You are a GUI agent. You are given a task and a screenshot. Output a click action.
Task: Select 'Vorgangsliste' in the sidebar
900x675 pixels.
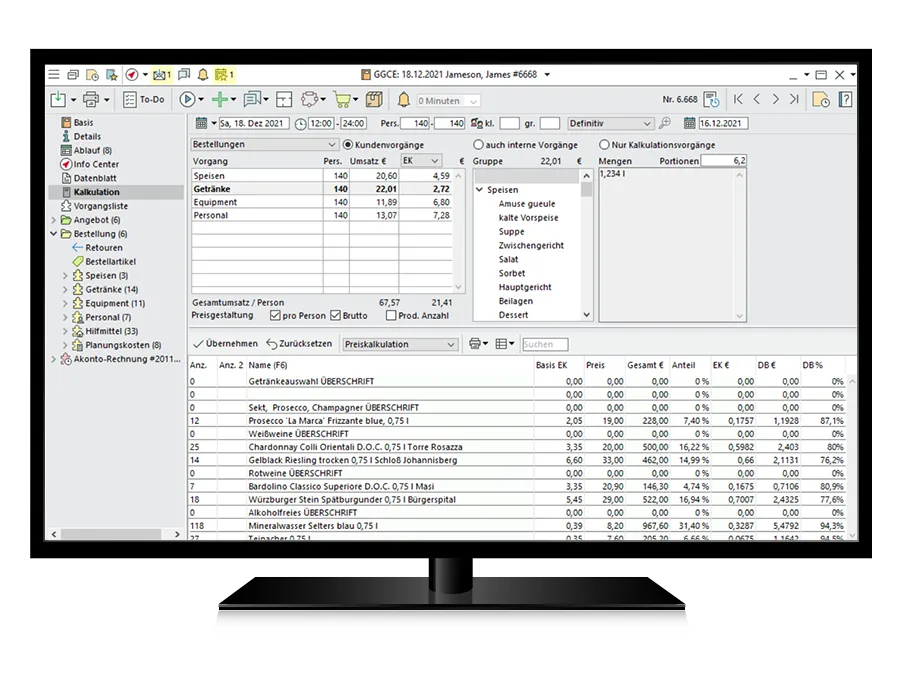point(101,206)
